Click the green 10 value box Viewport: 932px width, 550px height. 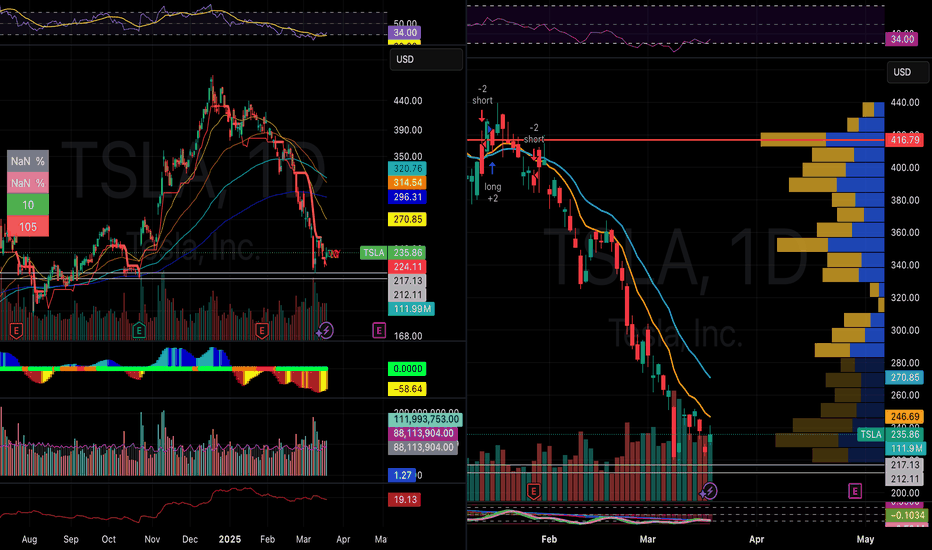[27, 205]
